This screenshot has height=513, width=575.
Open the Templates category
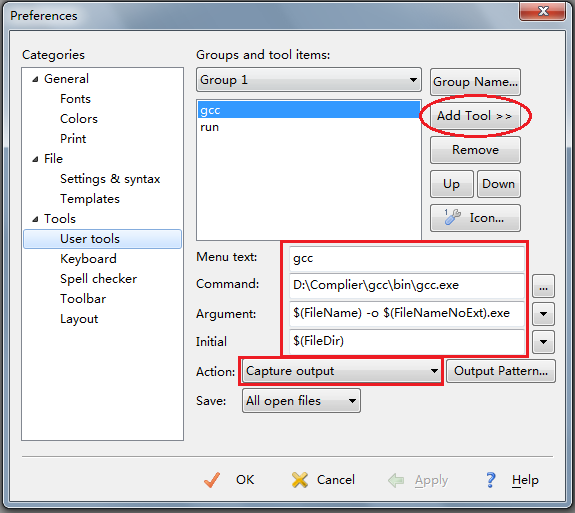[90, 199]
